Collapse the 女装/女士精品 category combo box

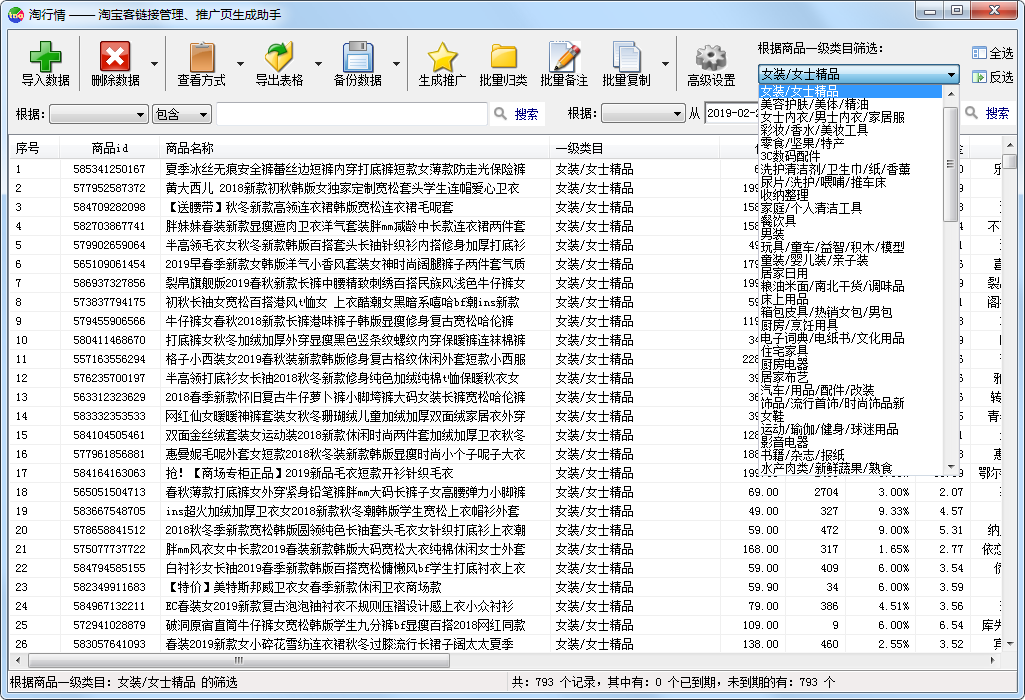tap(950, 75)
